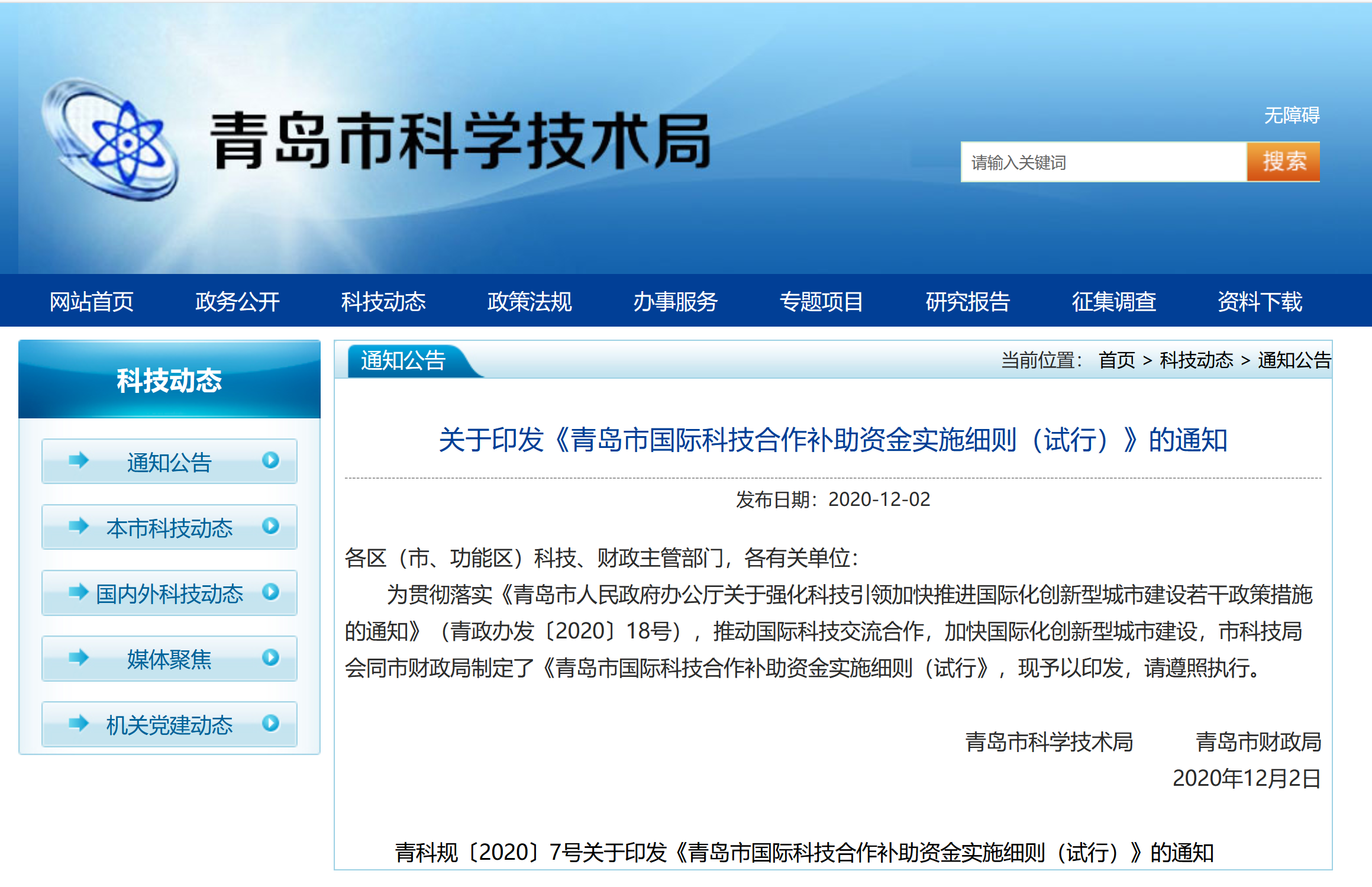This screenshot has width=1372, height=887.
Task: Go to 科技动态 in the top navigation
Action: [x=383, y=301]
